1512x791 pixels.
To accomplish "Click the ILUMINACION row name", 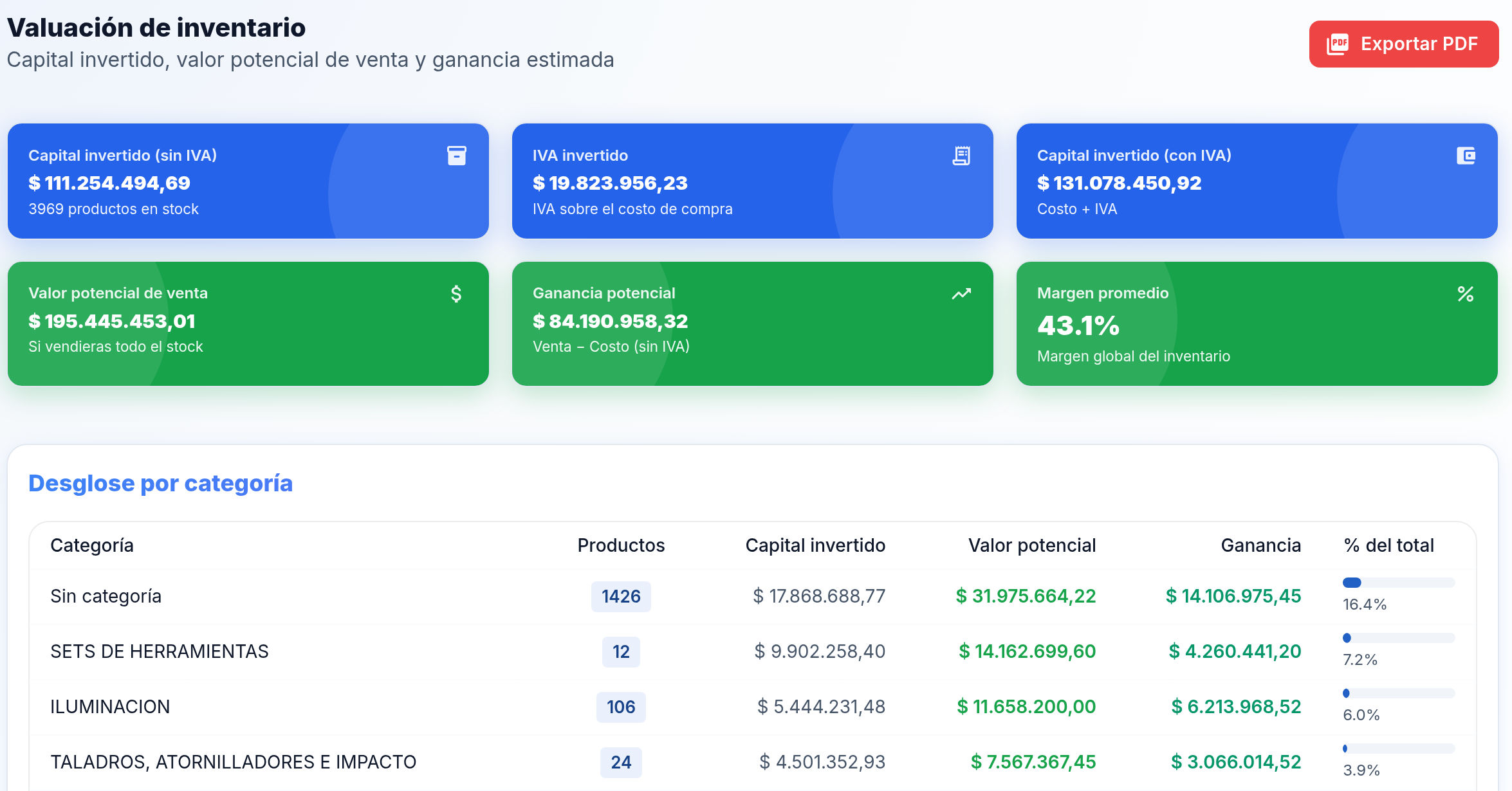I will (x=110, y=707).
